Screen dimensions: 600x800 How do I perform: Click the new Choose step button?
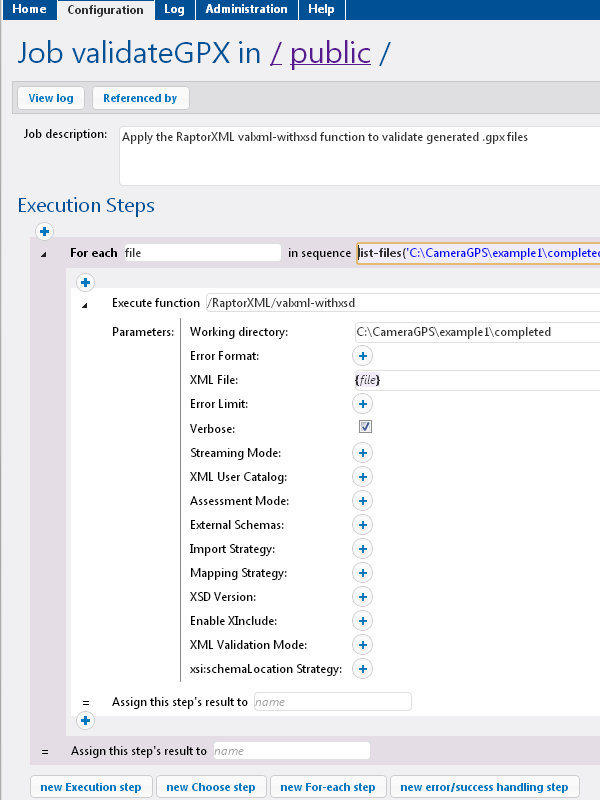(212, 787)
